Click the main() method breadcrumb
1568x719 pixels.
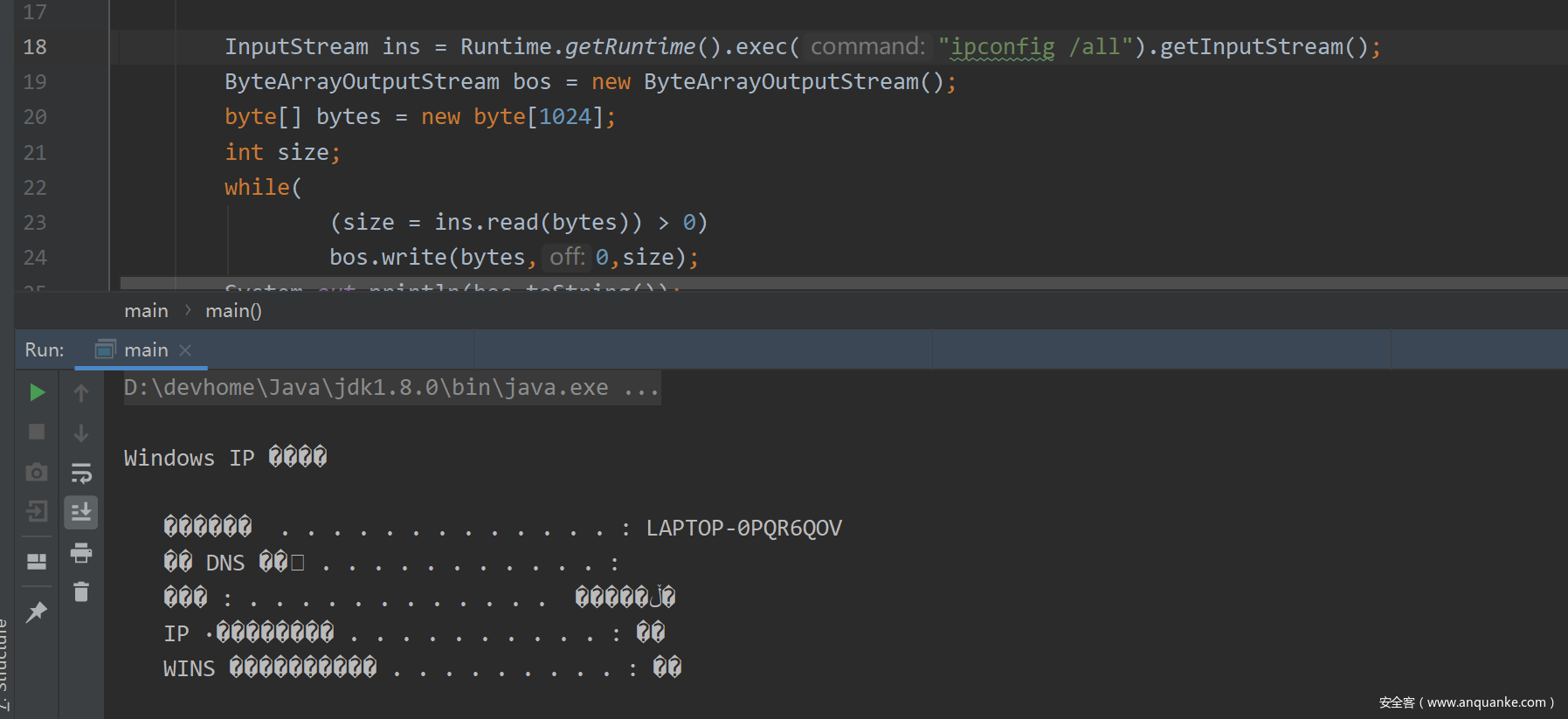click(x=233, y=311)
